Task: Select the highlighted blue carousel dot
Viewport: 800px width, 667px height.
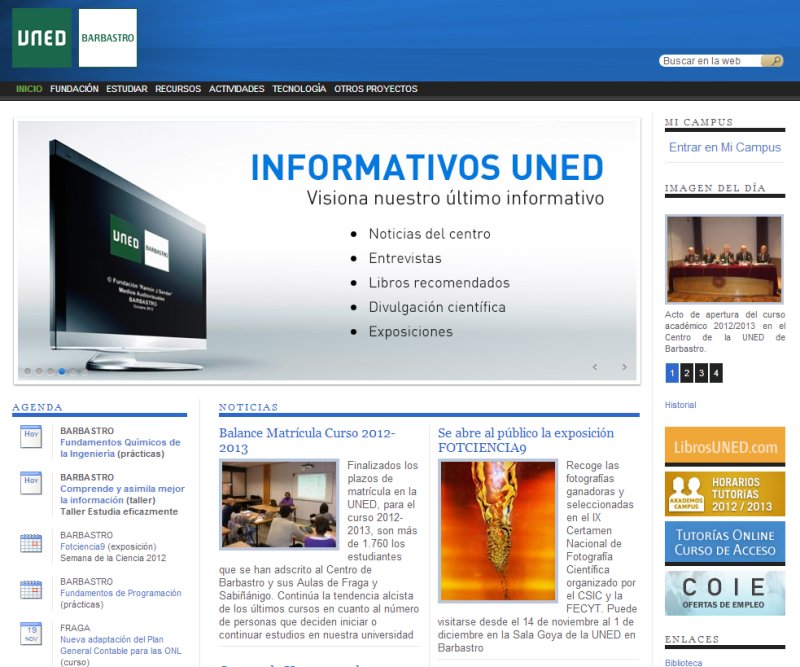Action: point(62,371)
